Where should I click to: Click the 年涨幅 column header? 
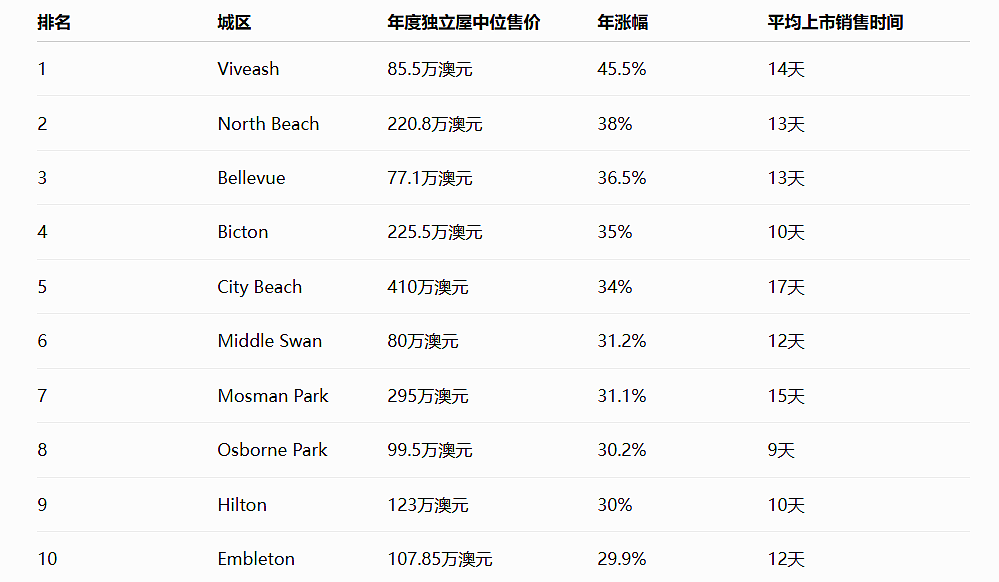pyautogui.click(x=622, y=22)
